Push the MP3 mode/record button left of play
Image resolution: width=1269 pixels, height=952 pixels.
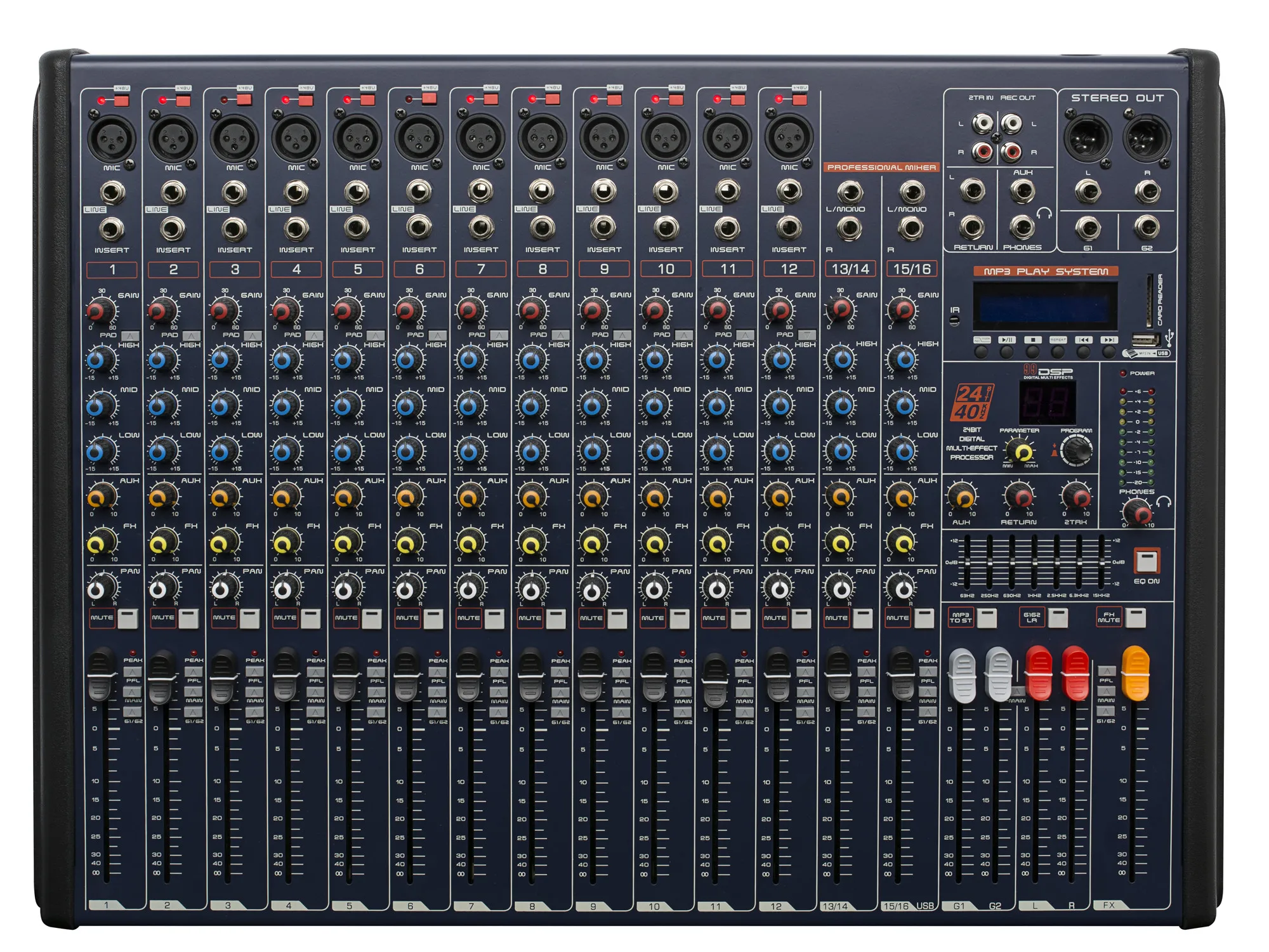coord(982,351)
